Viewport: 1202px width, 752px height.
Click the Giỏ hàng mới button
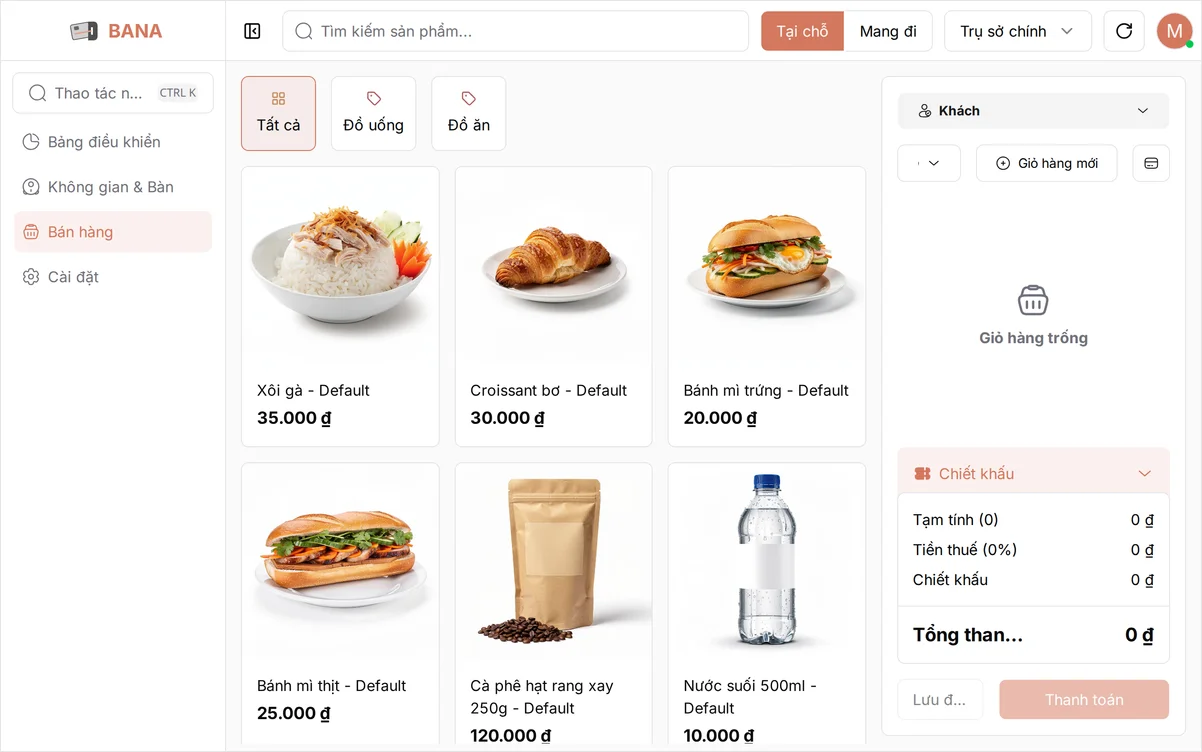click(x=1046, y=163)
